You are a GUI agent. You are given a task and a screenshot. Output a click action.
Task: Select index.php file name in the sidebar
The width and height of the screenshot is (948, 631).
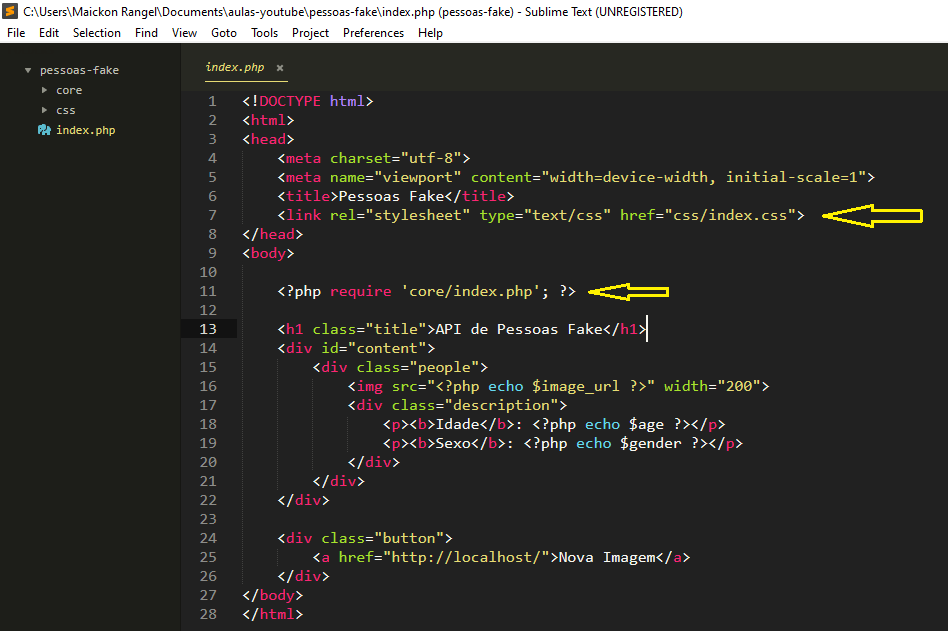pyautogui.click(x=86, y=130)
